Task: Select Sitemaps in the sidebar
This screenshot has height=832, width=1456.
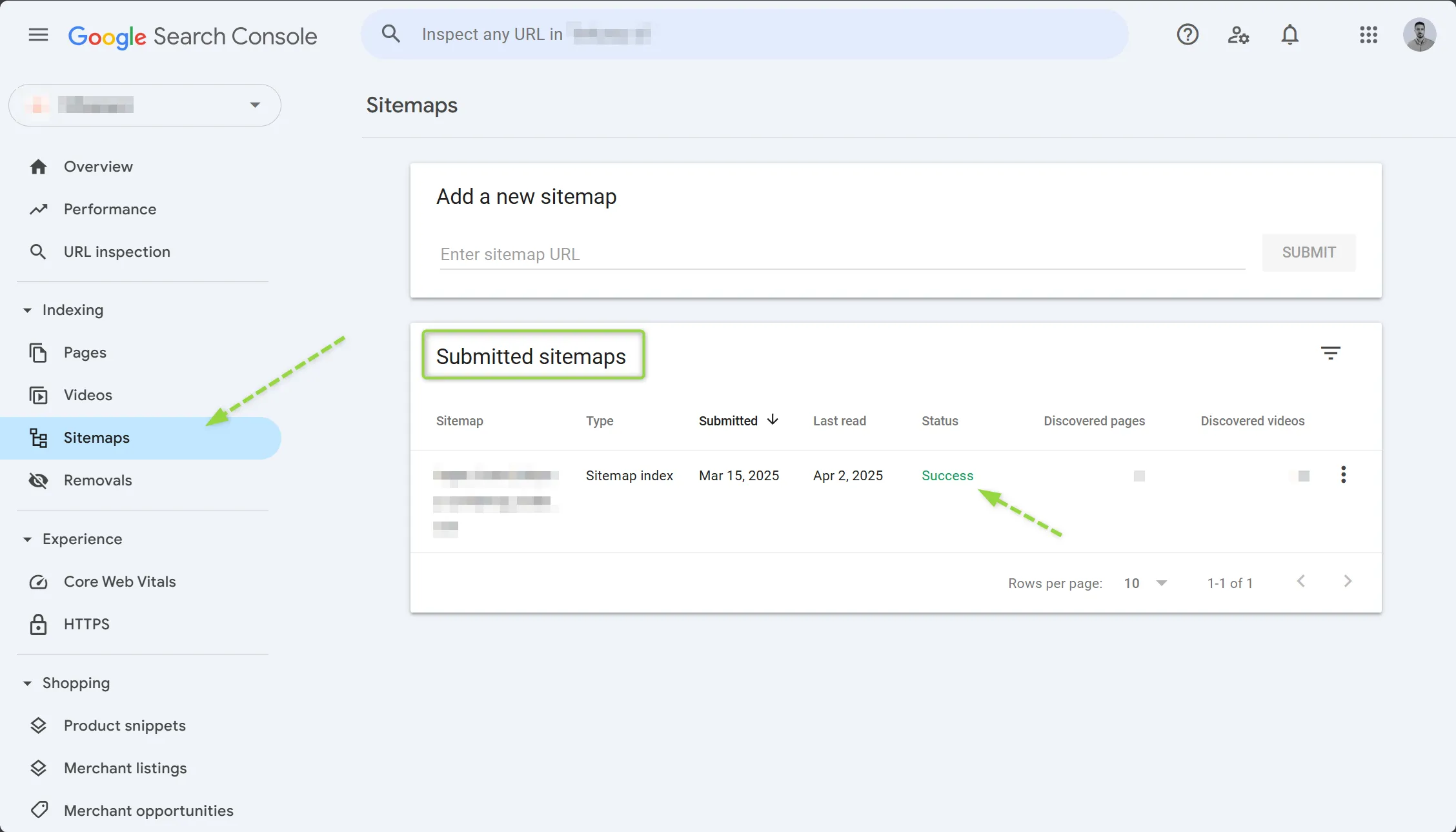Action: 141,438
